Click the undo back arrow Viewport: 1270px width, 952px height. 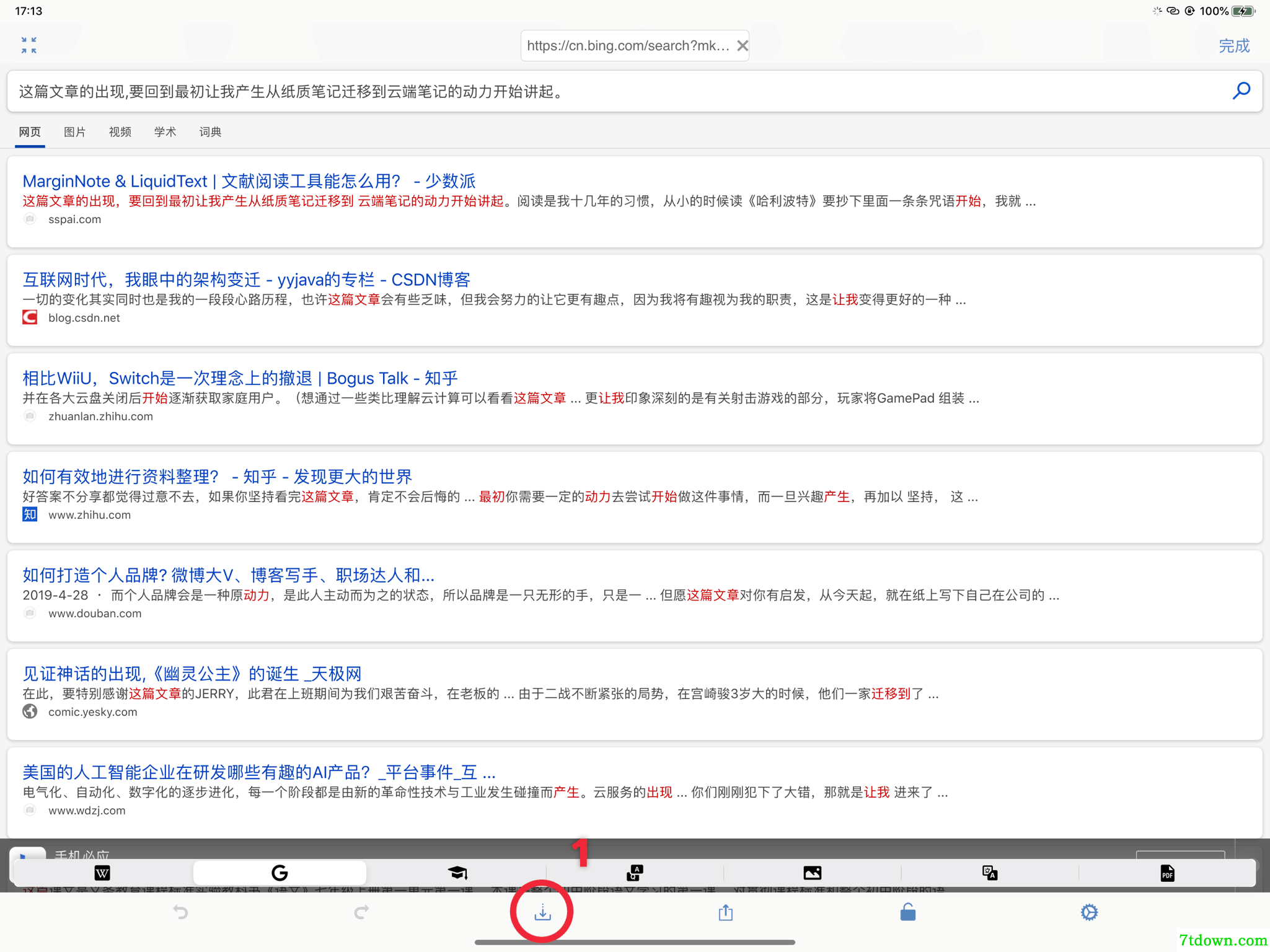(x=180, y=912)
